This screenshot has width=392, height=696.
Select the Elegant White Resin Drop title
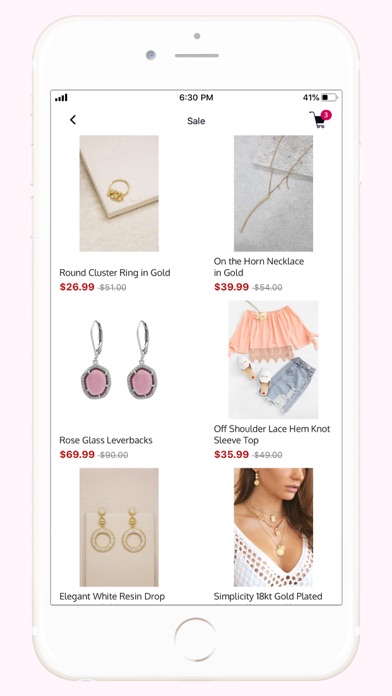click(112, 597)
